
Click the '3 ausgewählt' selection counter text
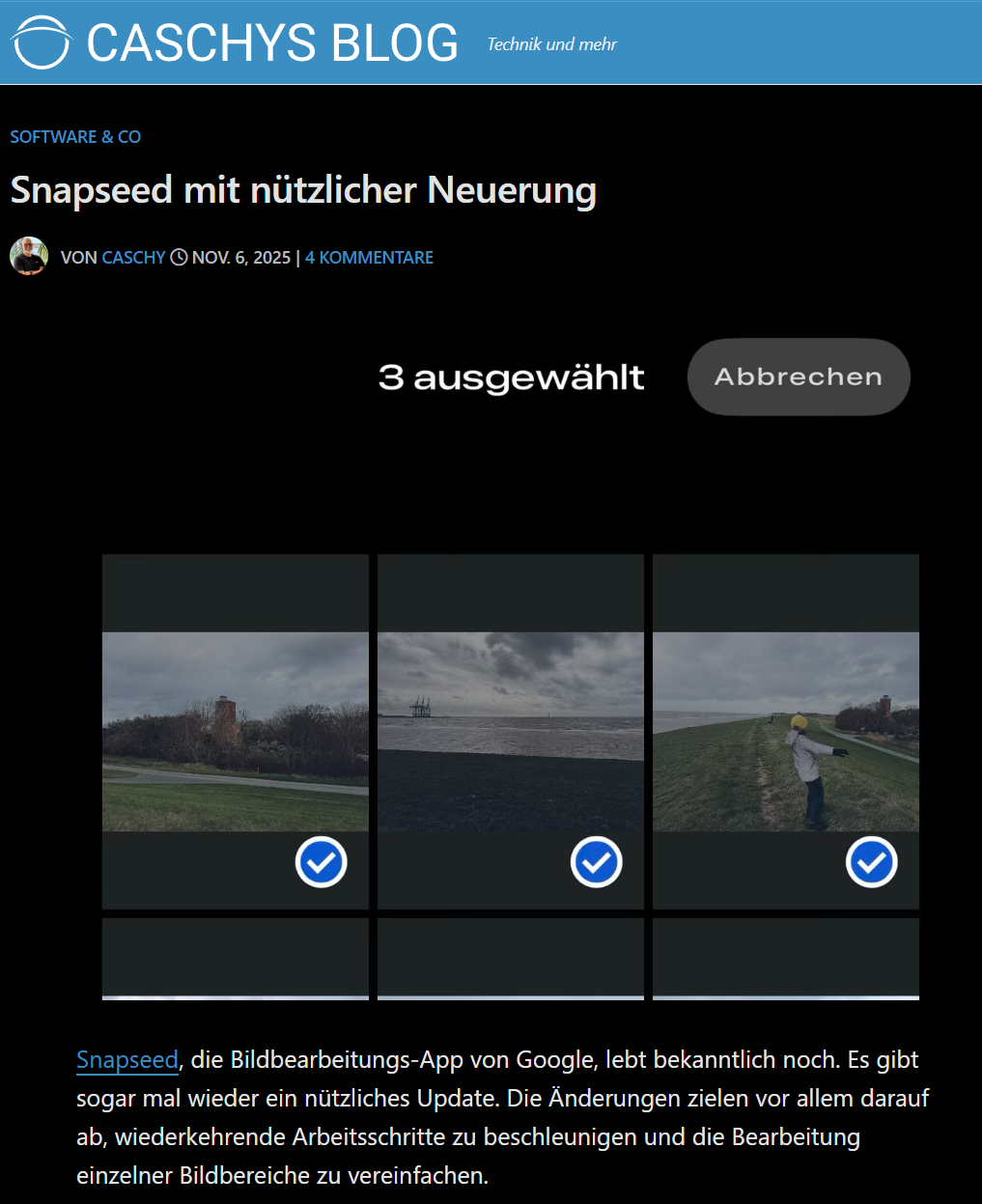pos(511,378)
